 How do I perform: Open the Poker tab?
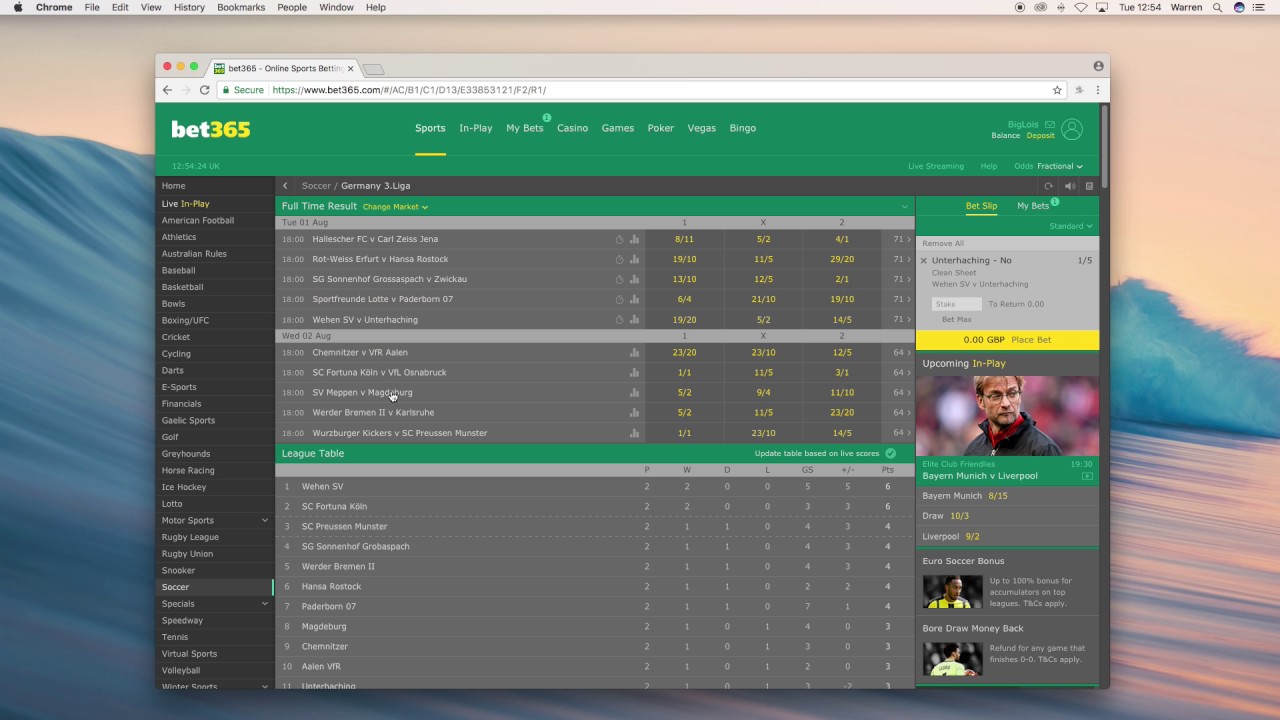[661, 128]
